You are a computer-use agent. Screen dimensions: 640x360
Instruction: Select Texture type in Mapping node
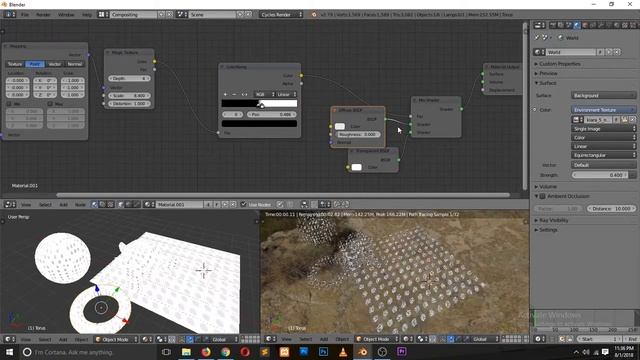coord(15,64)
